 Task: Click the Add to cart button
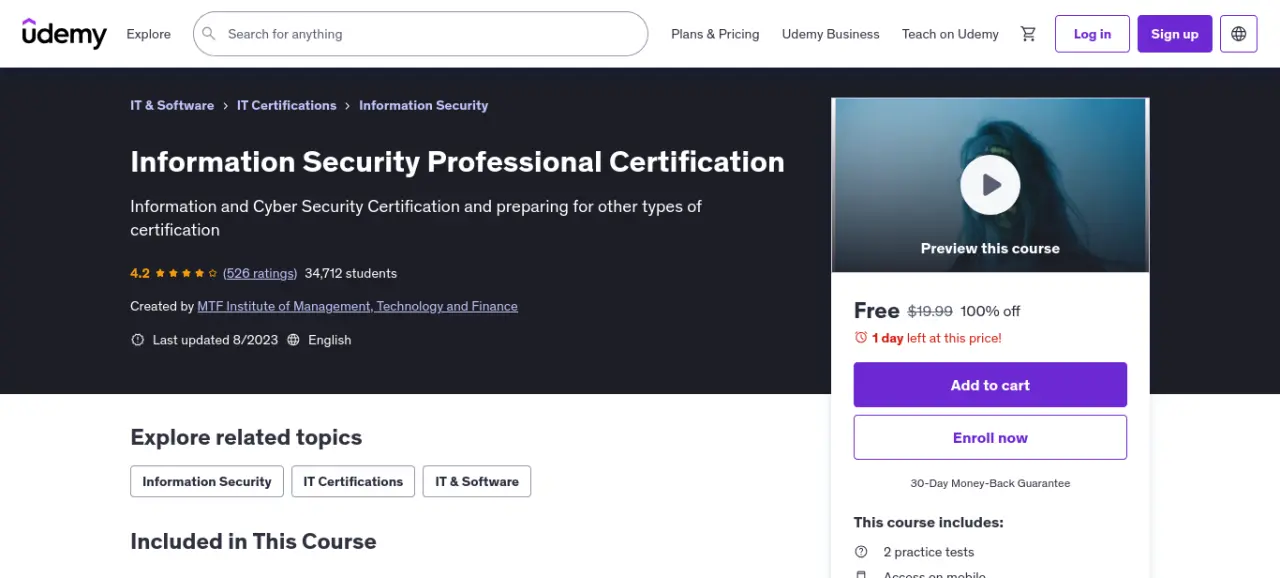[x=990, y=385]
